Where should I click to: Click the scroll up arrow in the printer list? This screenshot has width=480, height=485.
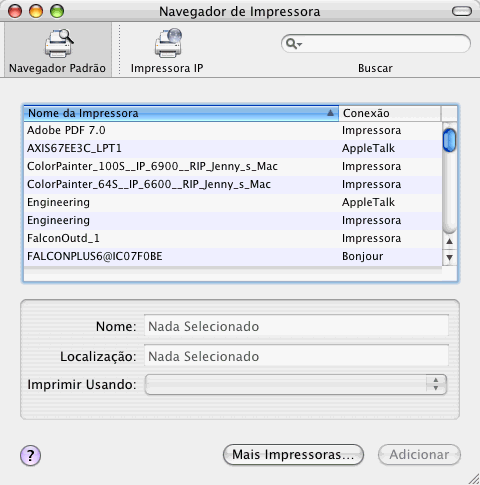tap(449, 241)
